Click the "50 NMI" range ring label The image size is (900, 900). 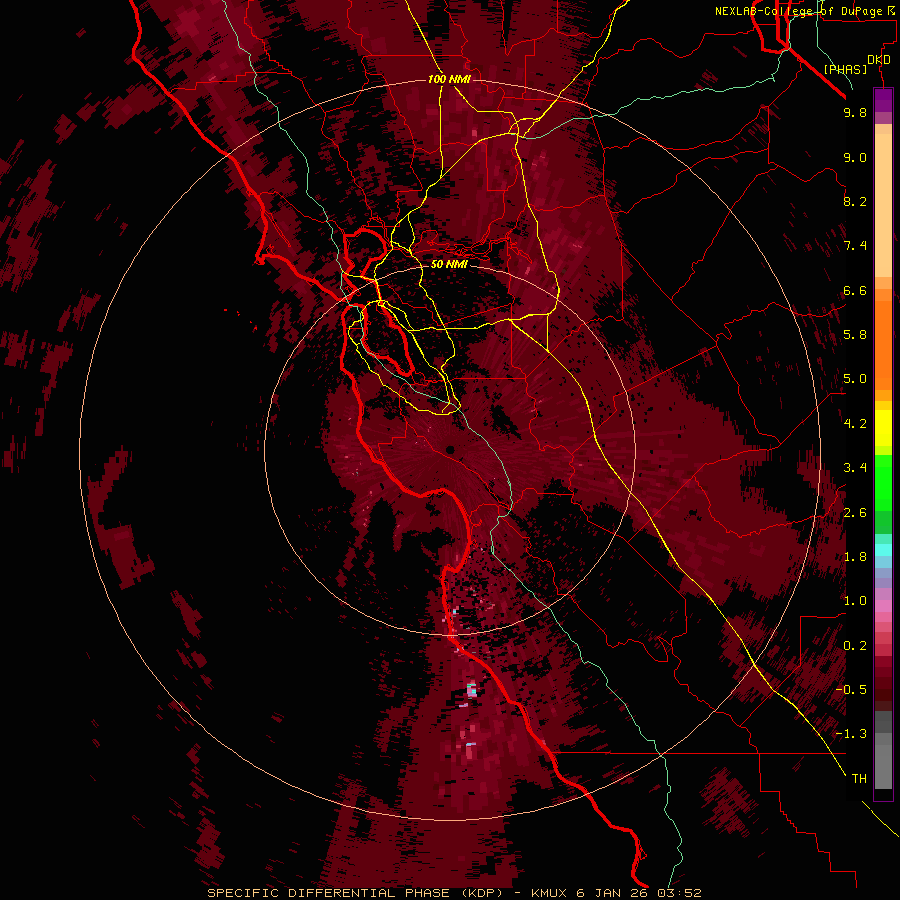[x=449, y=264]
